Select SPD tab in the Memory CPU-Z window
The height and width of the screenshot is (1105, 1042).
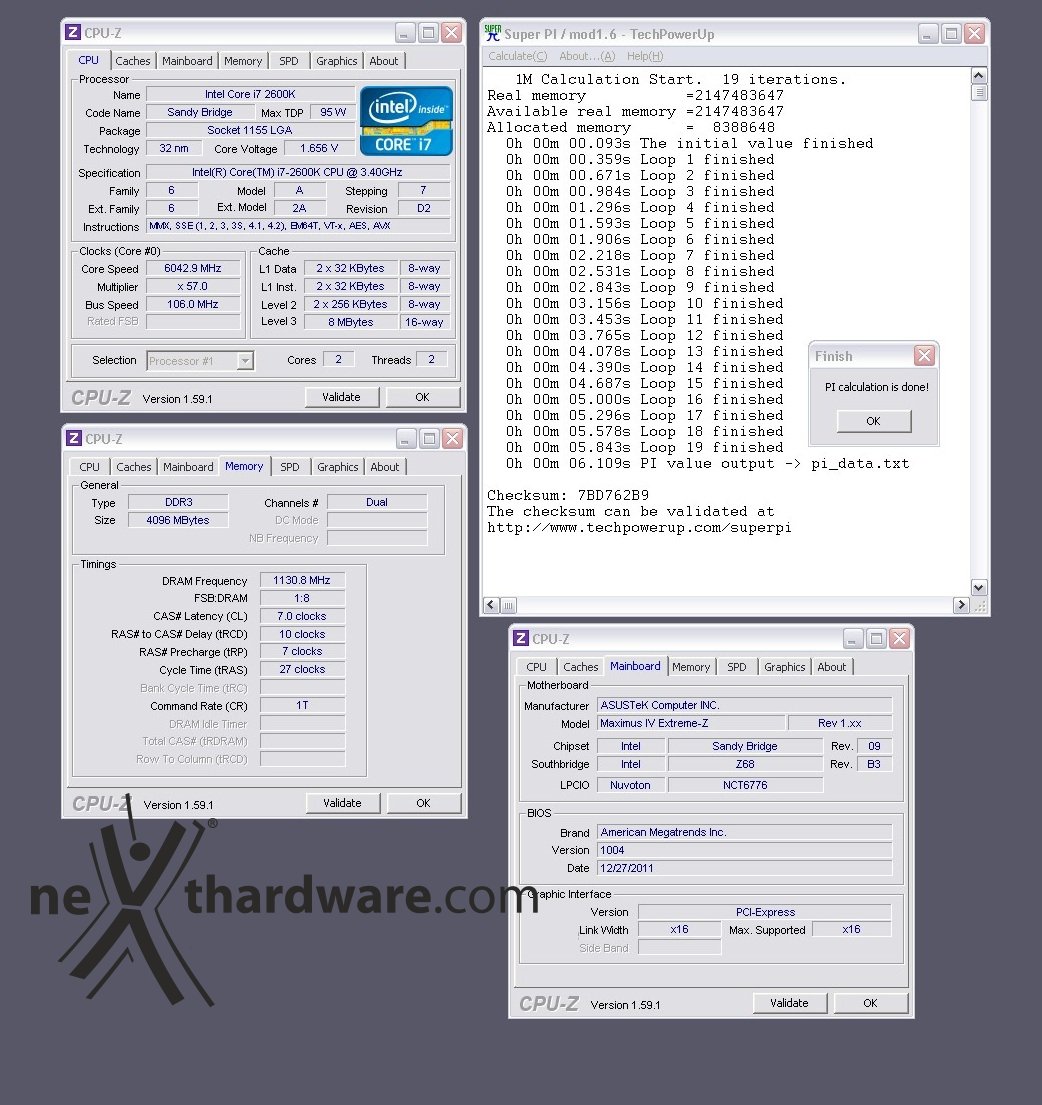(x=290, y=467)
